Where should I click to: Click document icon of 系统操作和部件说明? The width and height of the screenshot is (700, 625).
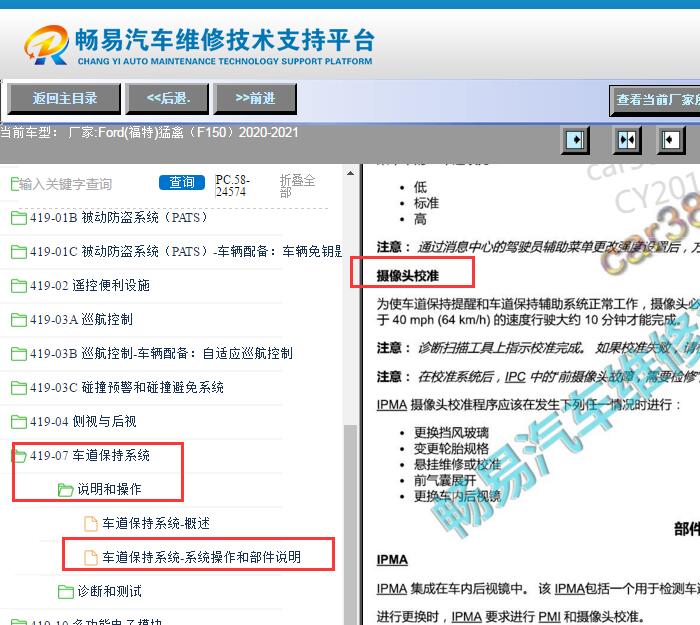click(x=91, y=557)
